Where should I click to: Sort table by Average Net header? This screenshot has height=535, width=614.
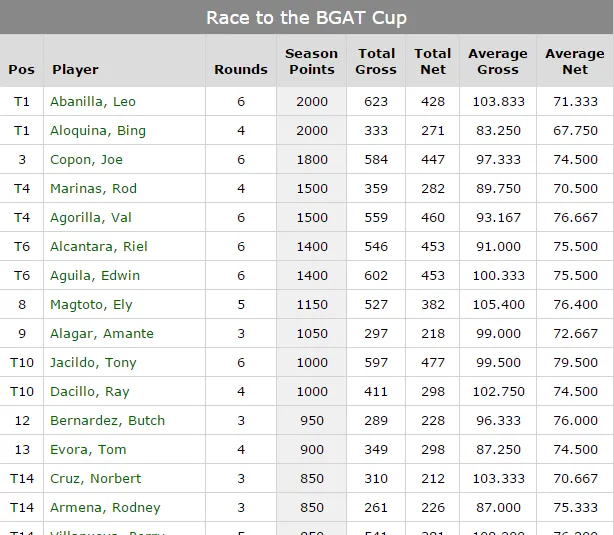pos(574,61)
